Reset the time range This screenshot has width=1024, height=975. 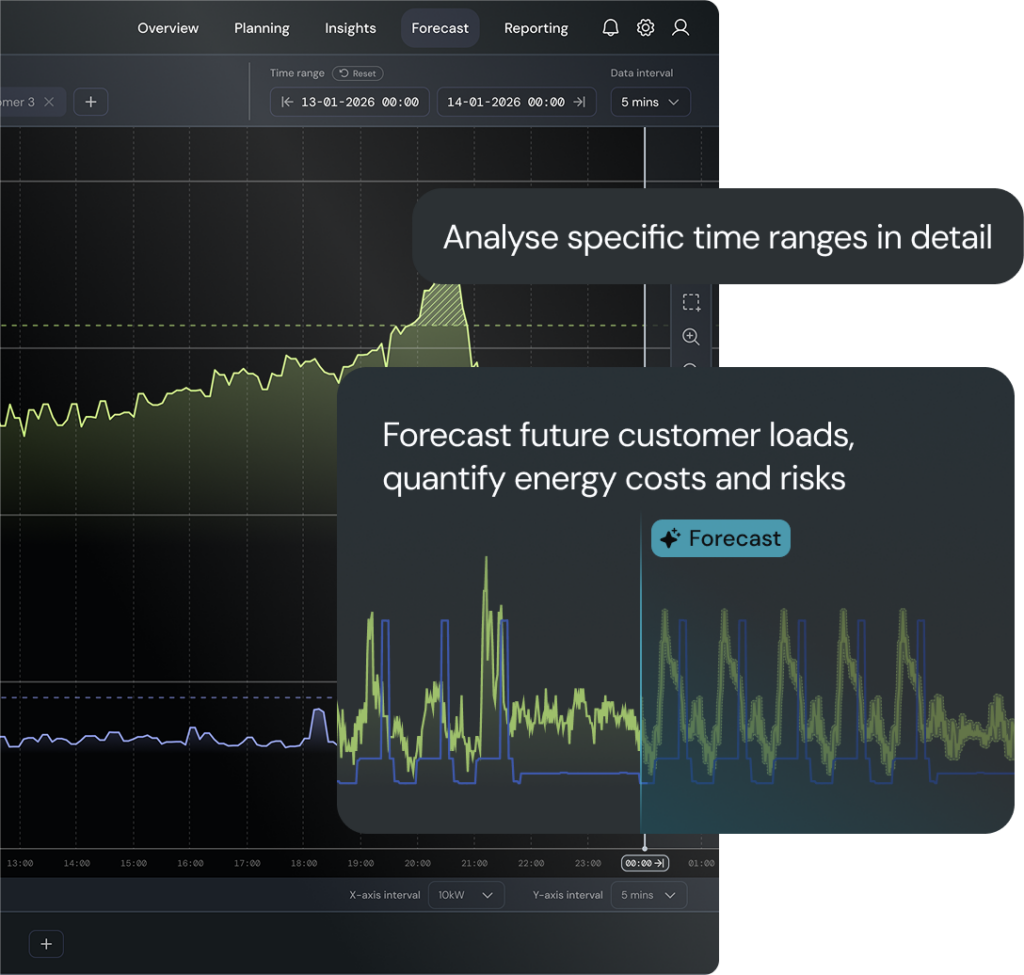tap(358, 73)
